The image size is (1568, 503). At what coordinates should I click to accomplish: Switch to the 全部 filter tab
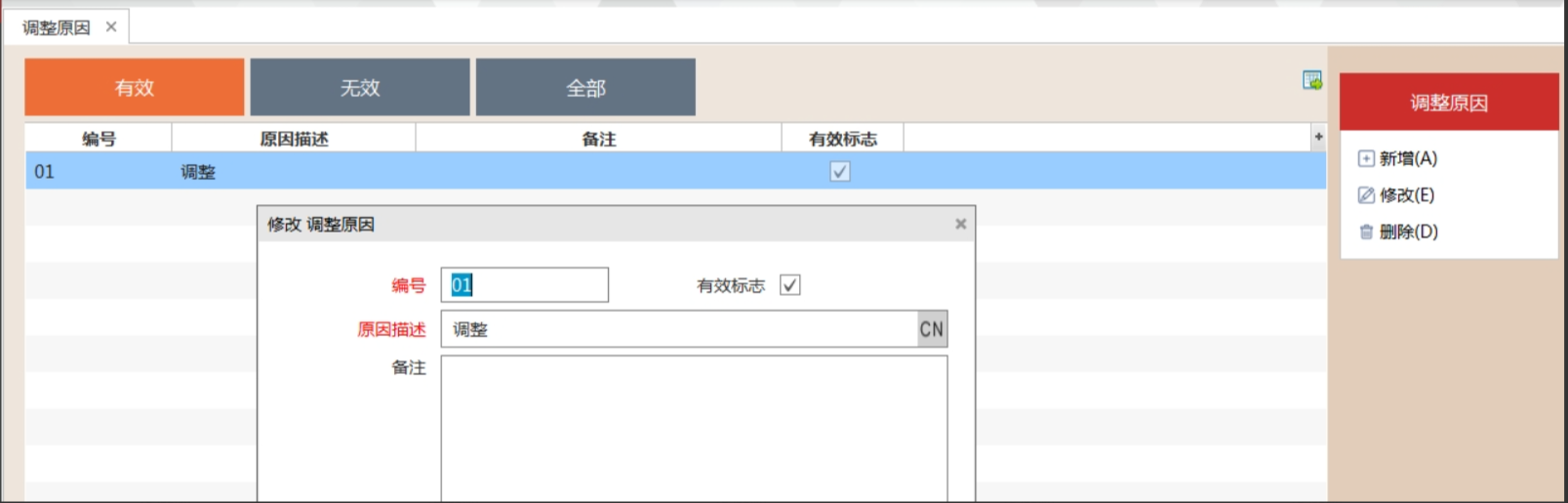click(585, 87)
